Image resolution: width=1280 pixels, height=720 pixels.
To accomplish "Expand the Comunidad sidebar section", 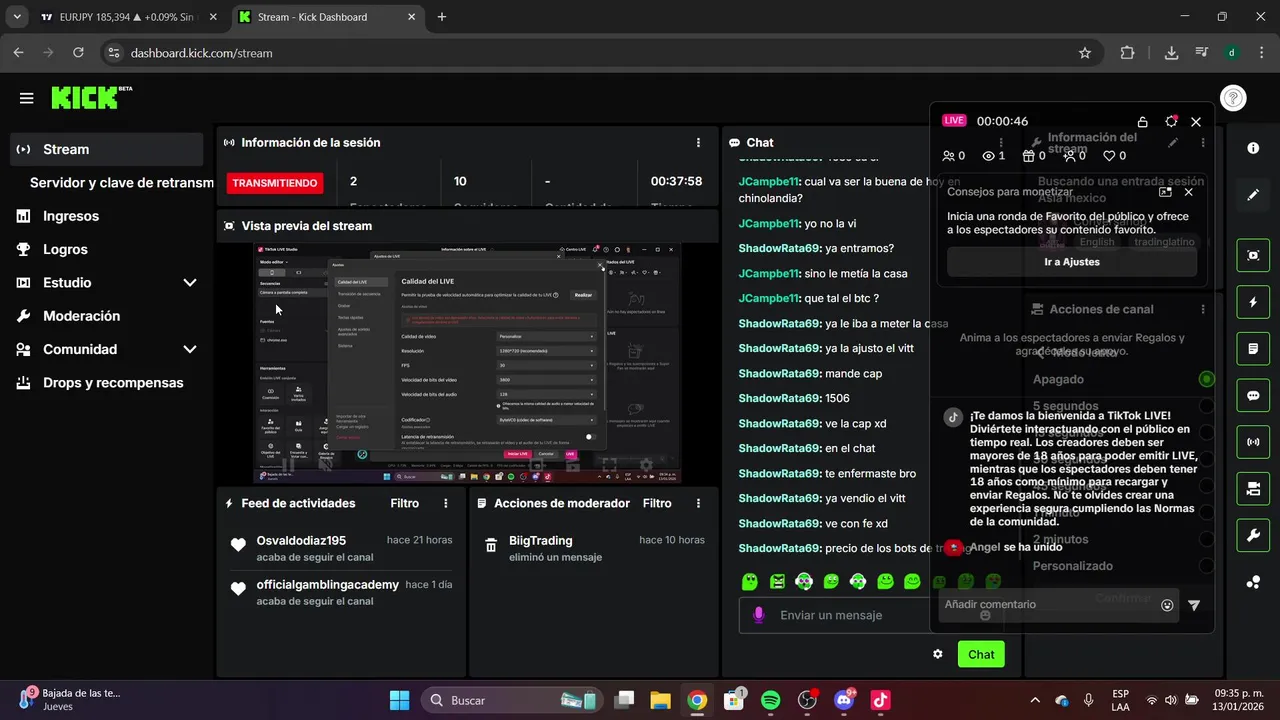I will click(x=190, y=349).
